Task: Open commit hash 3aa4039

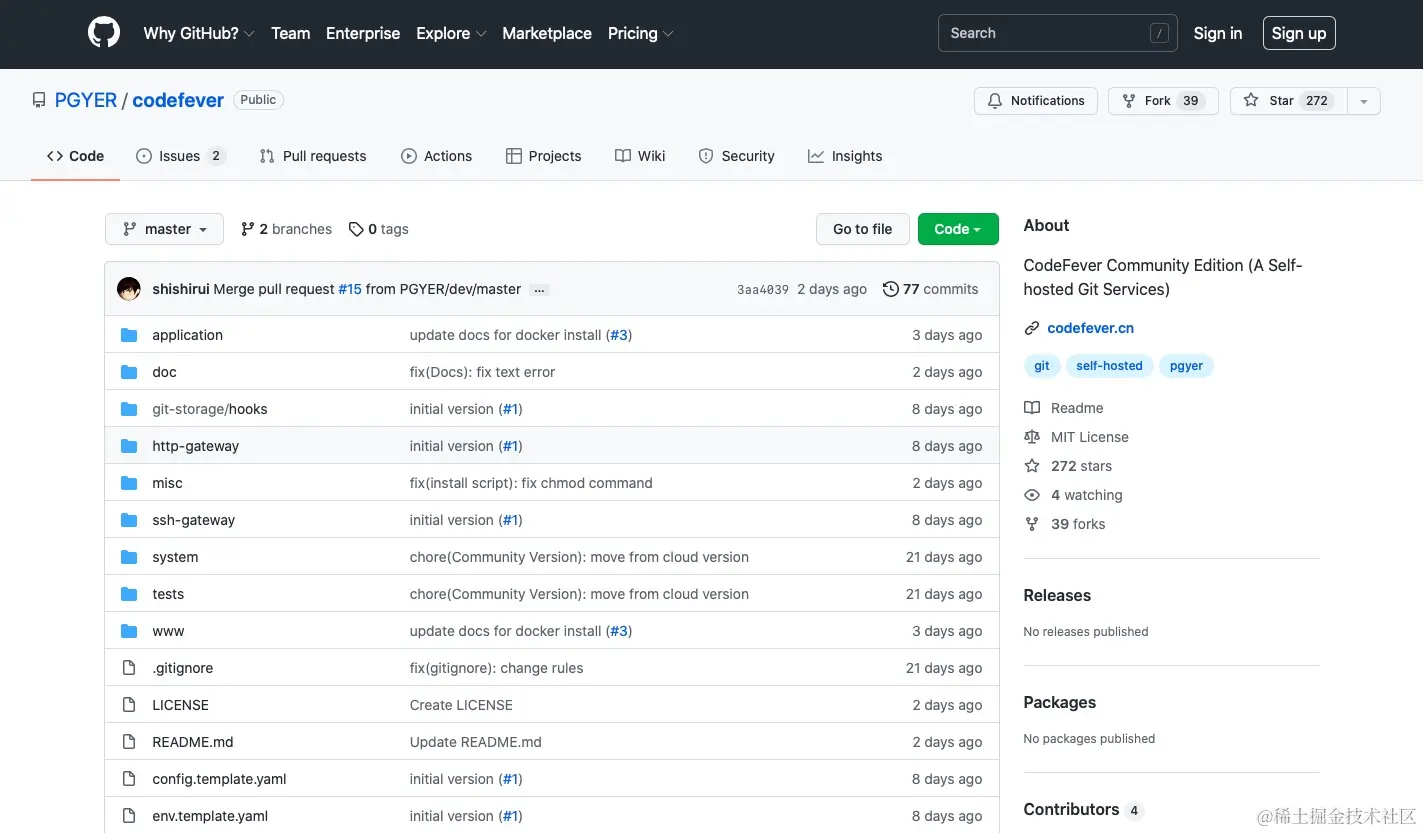Action: coord(763,290)
